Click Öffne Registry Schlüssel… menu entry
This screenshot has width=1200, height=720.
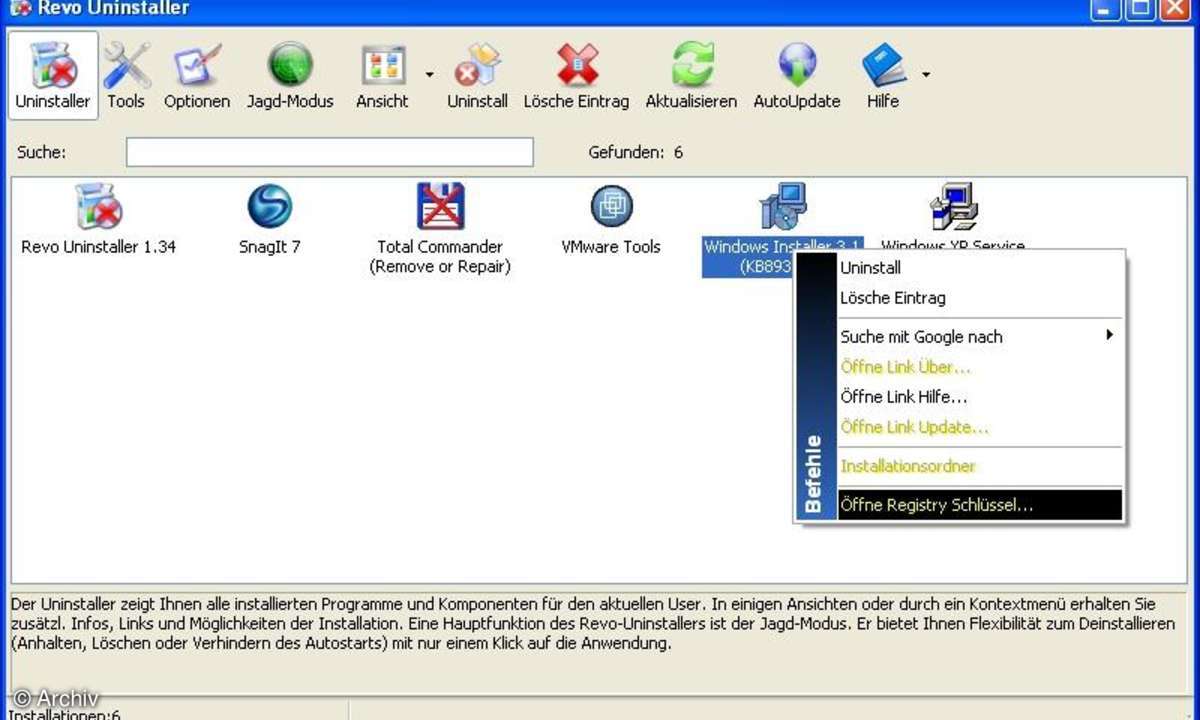click(980, 505)
